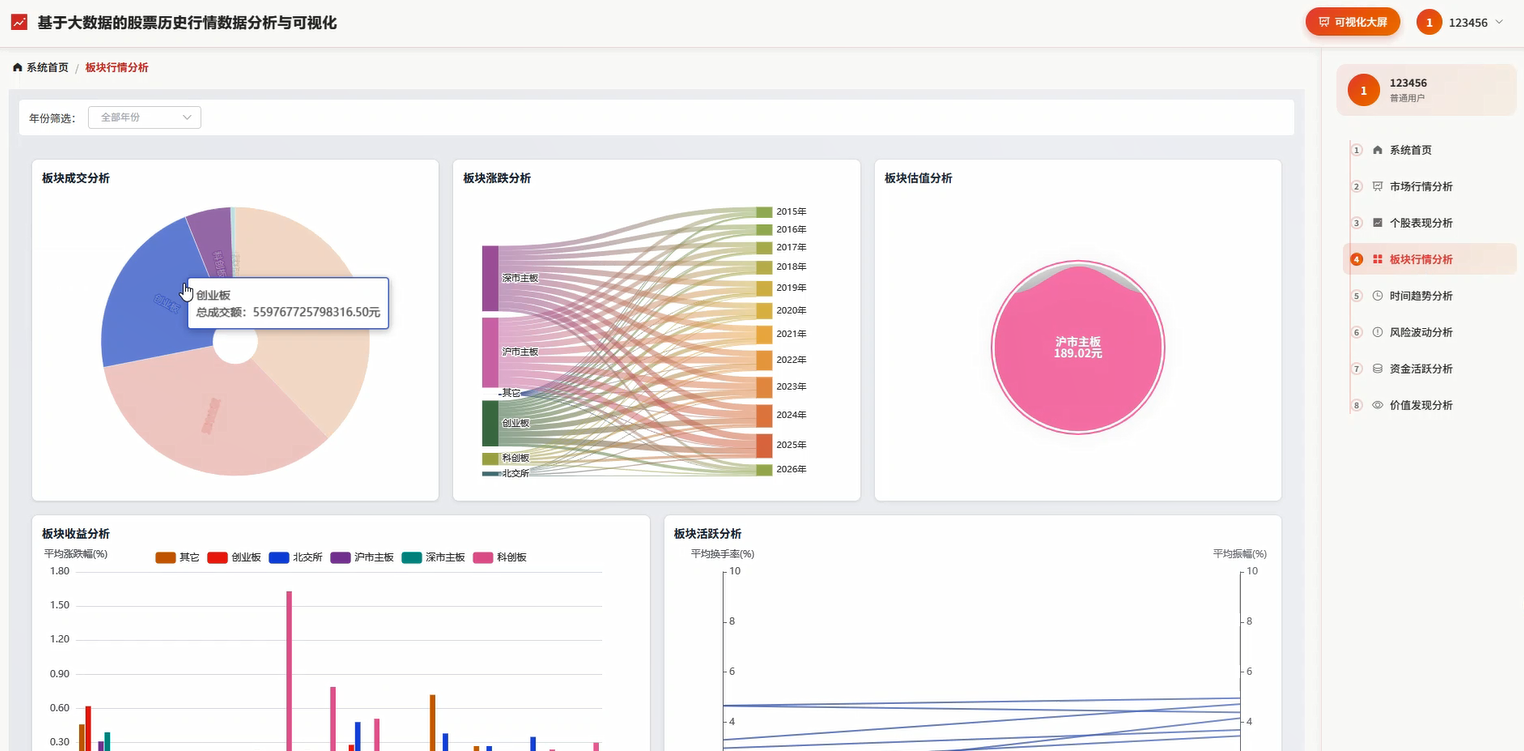Viewport: 1524px width, 751px height.
Task: Click the home icon in the breadcrumb
Action: [x=17, y=68]
